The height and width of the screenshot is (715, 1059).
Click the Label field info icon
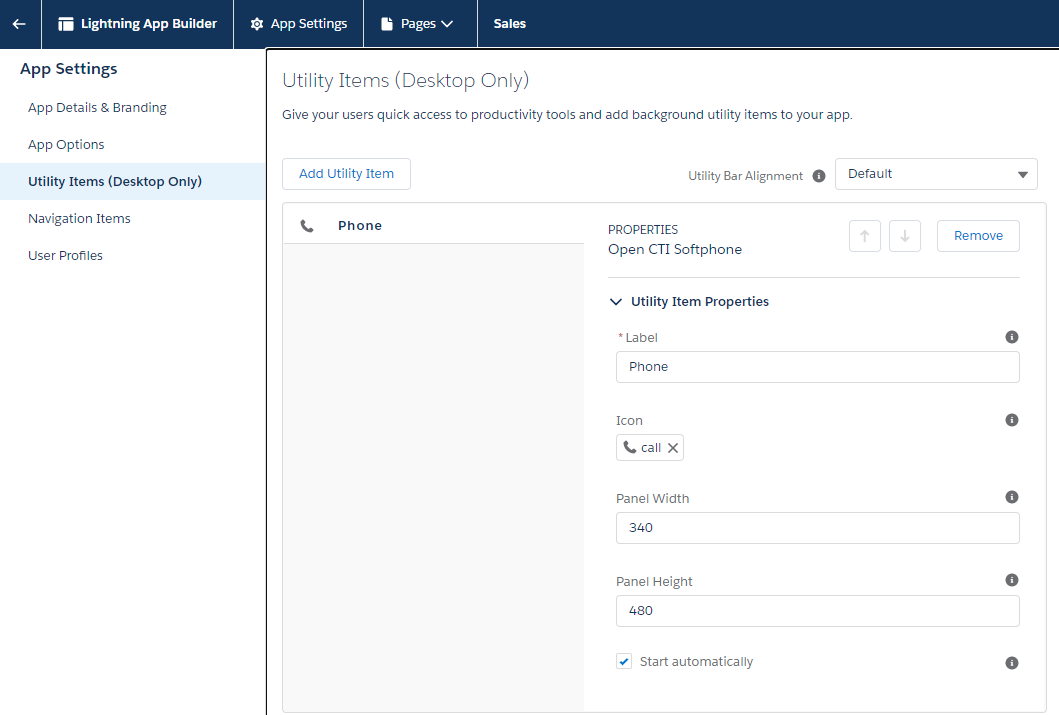[x=1011, y=337]
